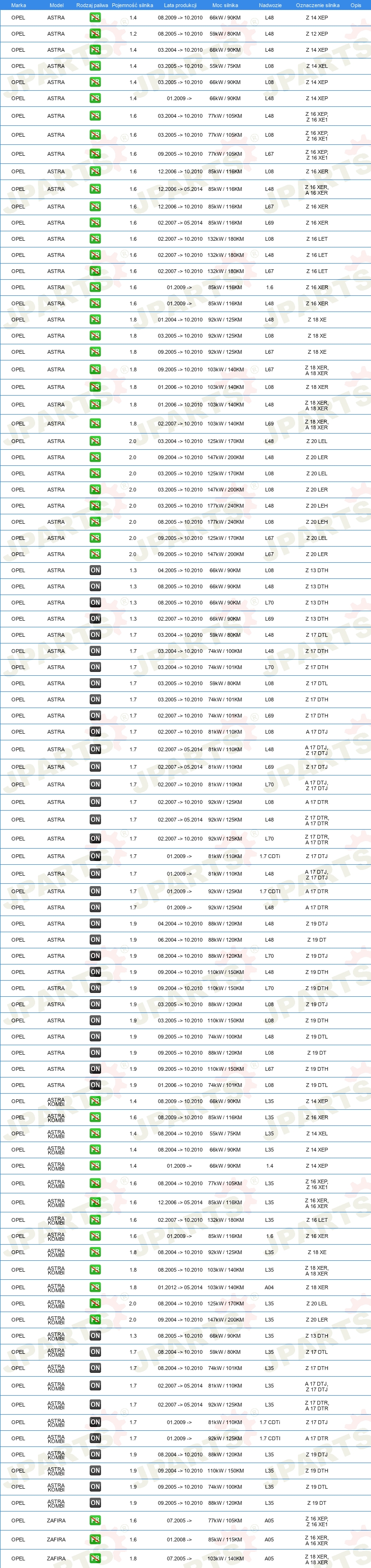Click the 06.2004 -> 10.2010 production years cell
Image resolution: width=371 pixels, height=1568 pixels.
[181, 940]
